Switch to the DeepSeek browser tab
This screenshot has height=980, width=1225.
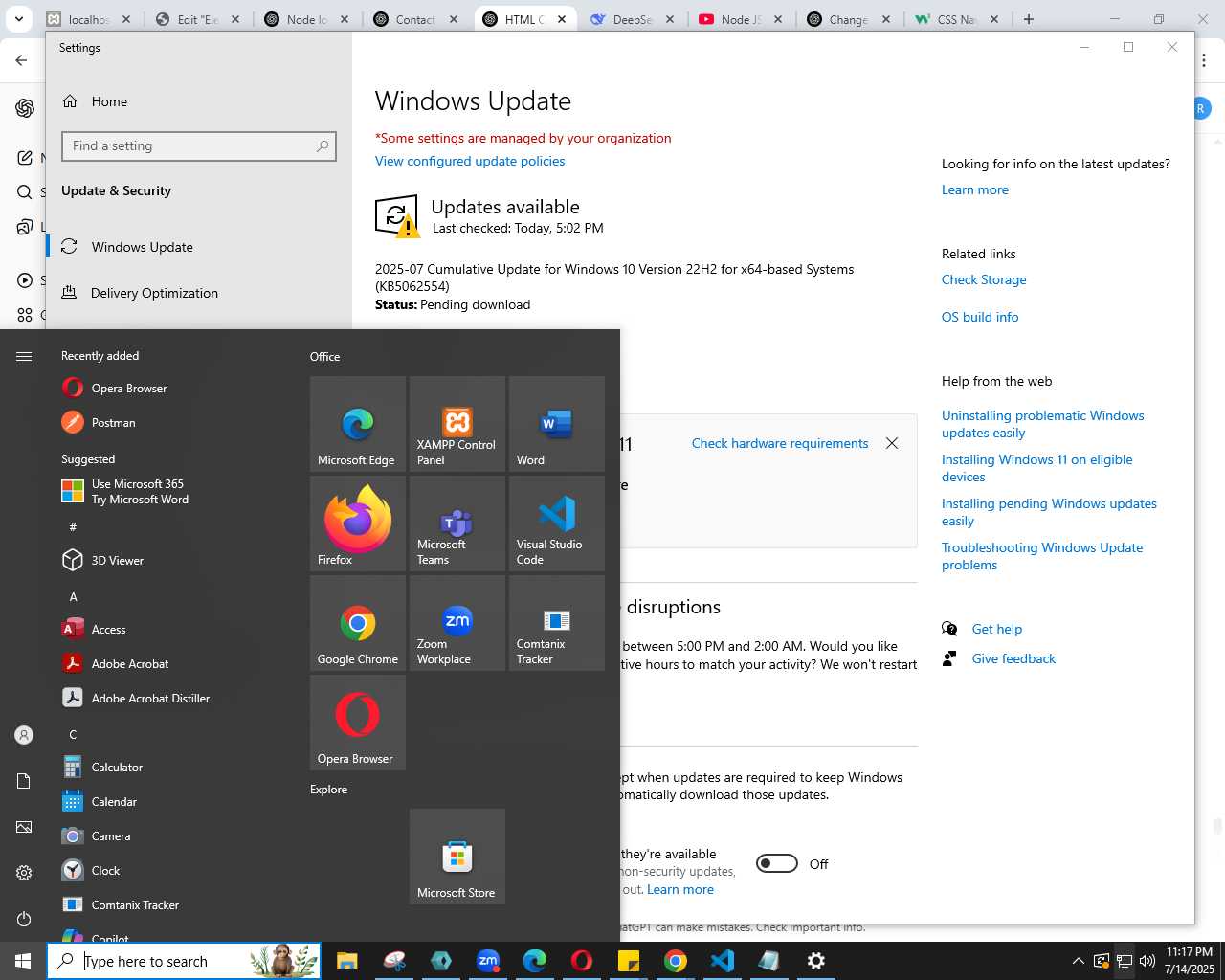(632, 19)
